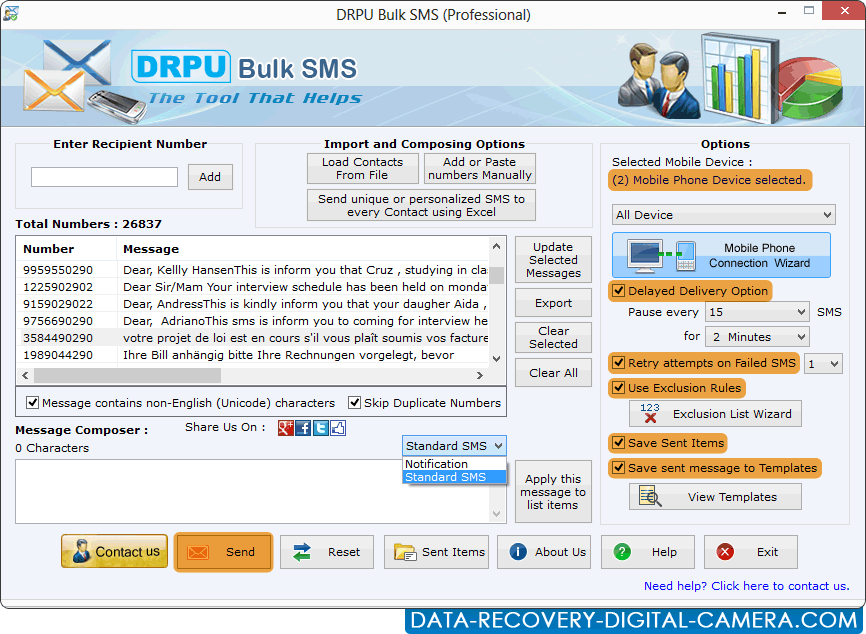
Task: Toggle Retry attempts on Failed SMS
Action: [x=619, y=363]
